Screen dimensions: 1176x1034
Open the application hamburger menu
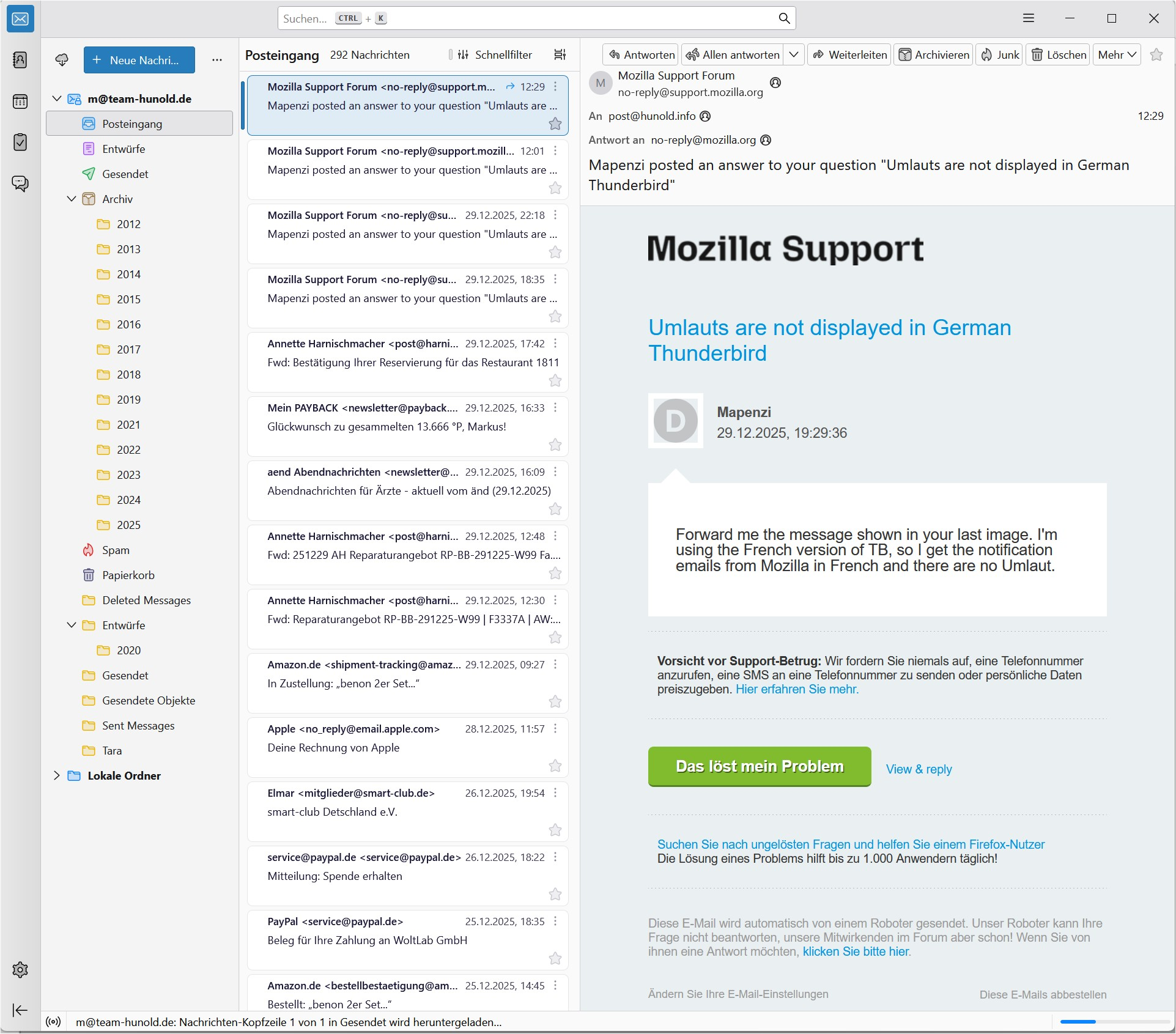(1029, 18)
